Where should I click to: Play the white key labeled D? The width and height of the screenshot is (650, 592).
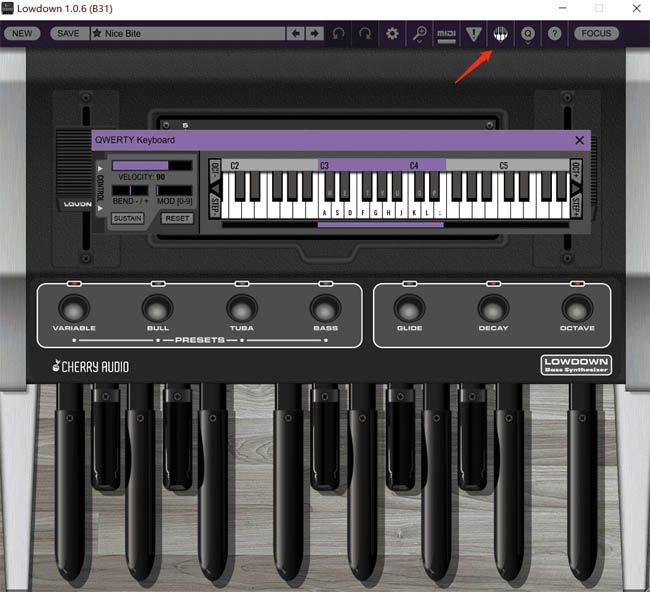(x=350, y=212)
